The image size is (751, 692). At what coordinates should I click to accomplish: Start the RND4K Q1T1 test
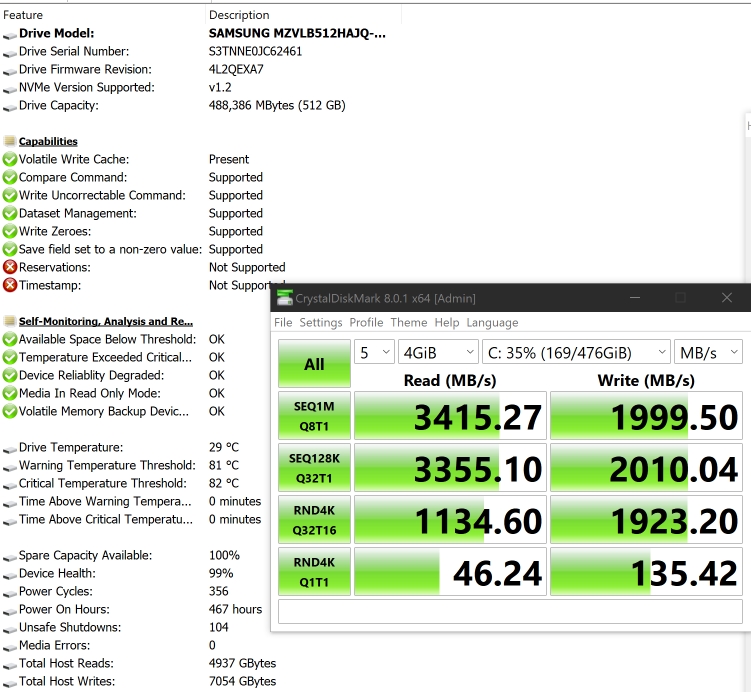click(314, 572)
